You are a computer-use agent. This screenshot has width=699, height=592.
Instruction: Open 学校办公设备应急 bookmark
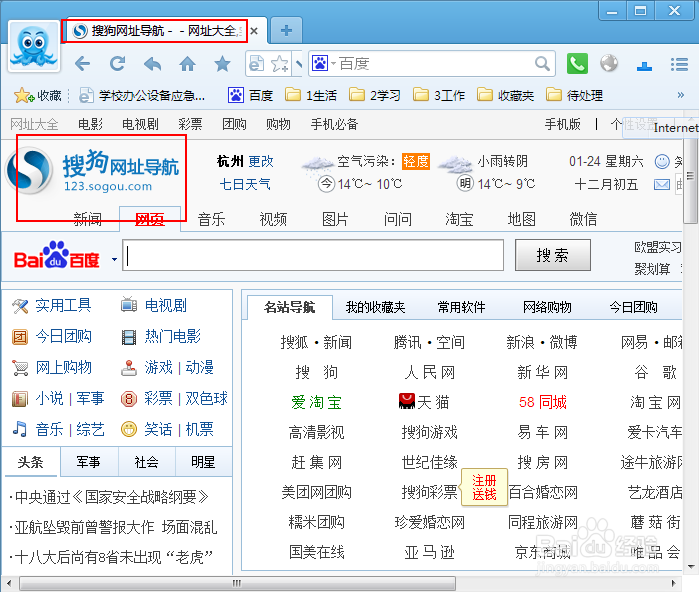142,95
